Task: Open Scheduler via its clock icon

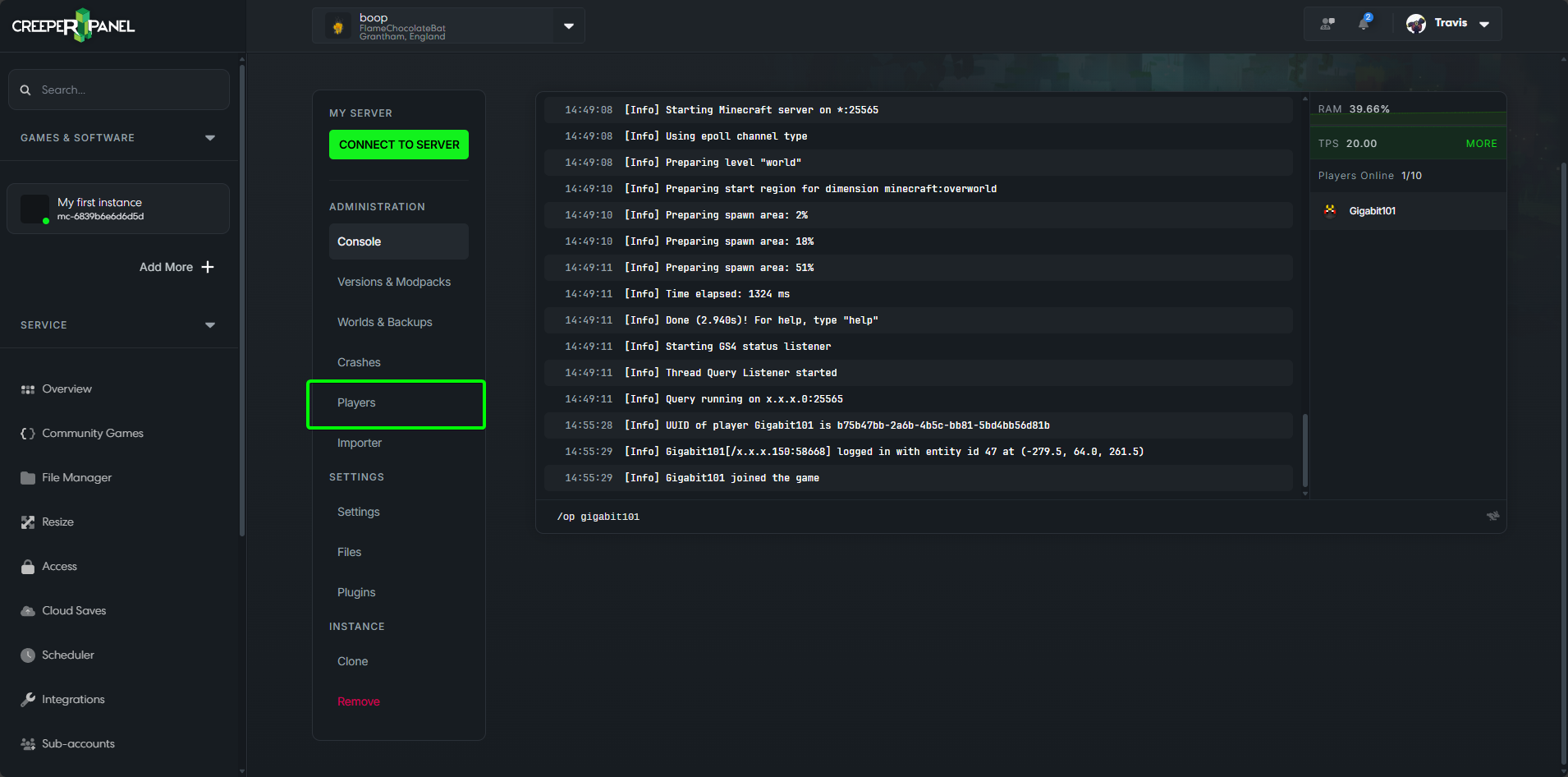Action: pos(27,655)
